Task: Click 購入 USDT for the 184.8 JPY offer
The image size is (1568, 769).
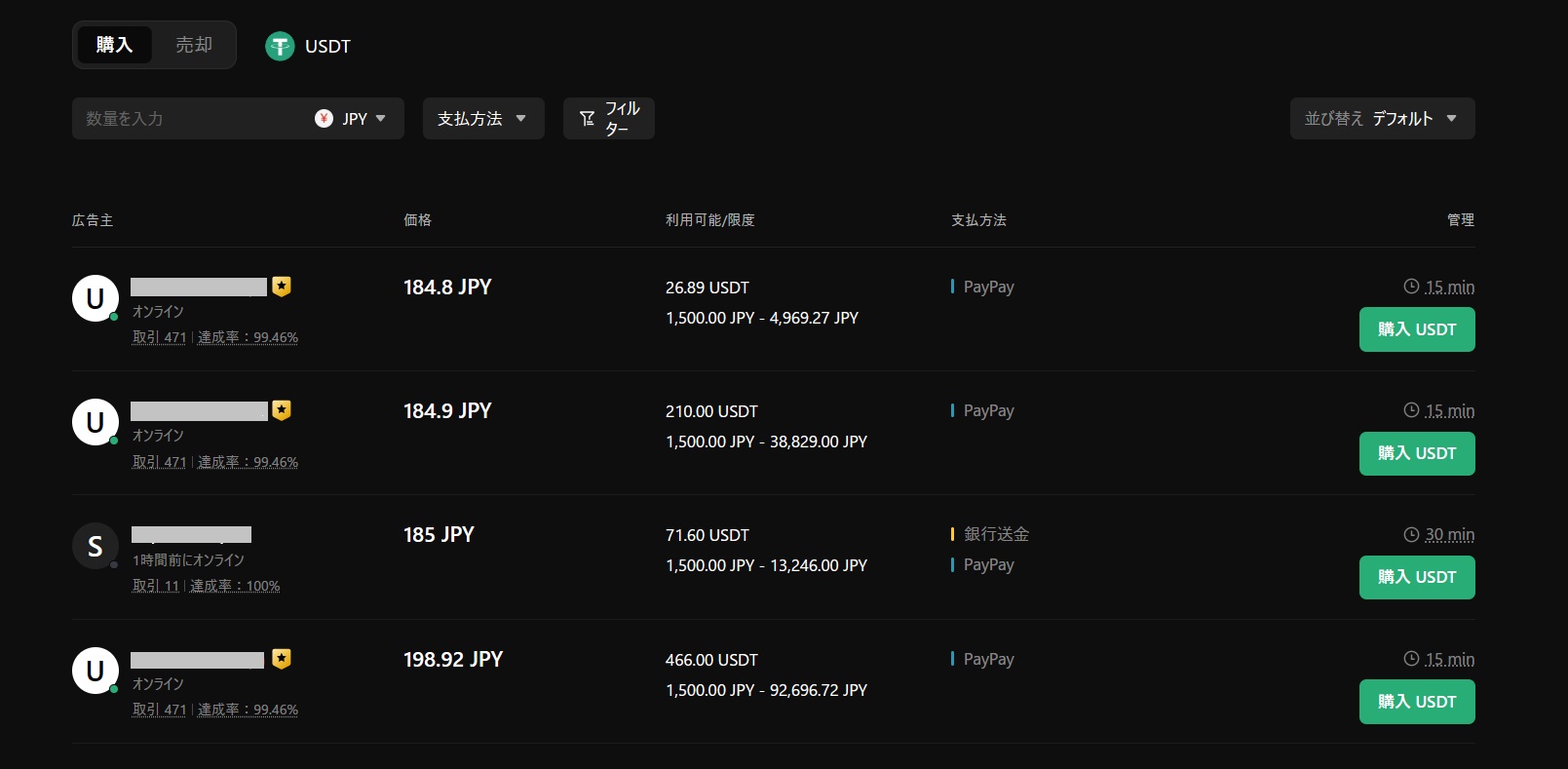Action: 1416,329
